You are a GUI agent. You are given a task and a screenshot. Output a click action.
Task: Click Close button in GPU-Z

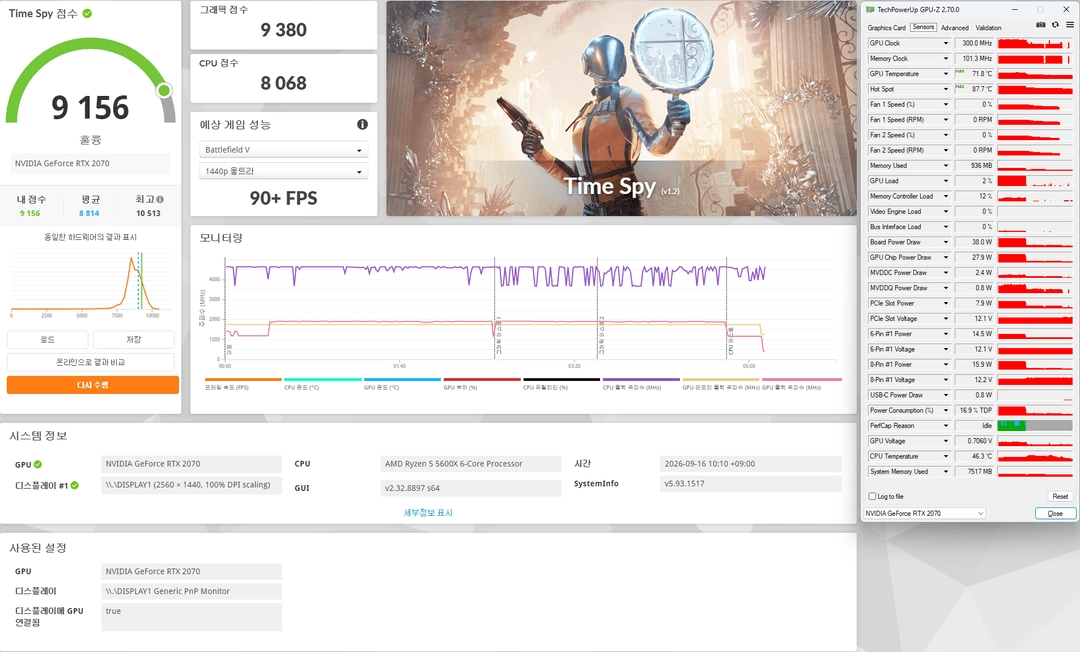coord(1055,514)
